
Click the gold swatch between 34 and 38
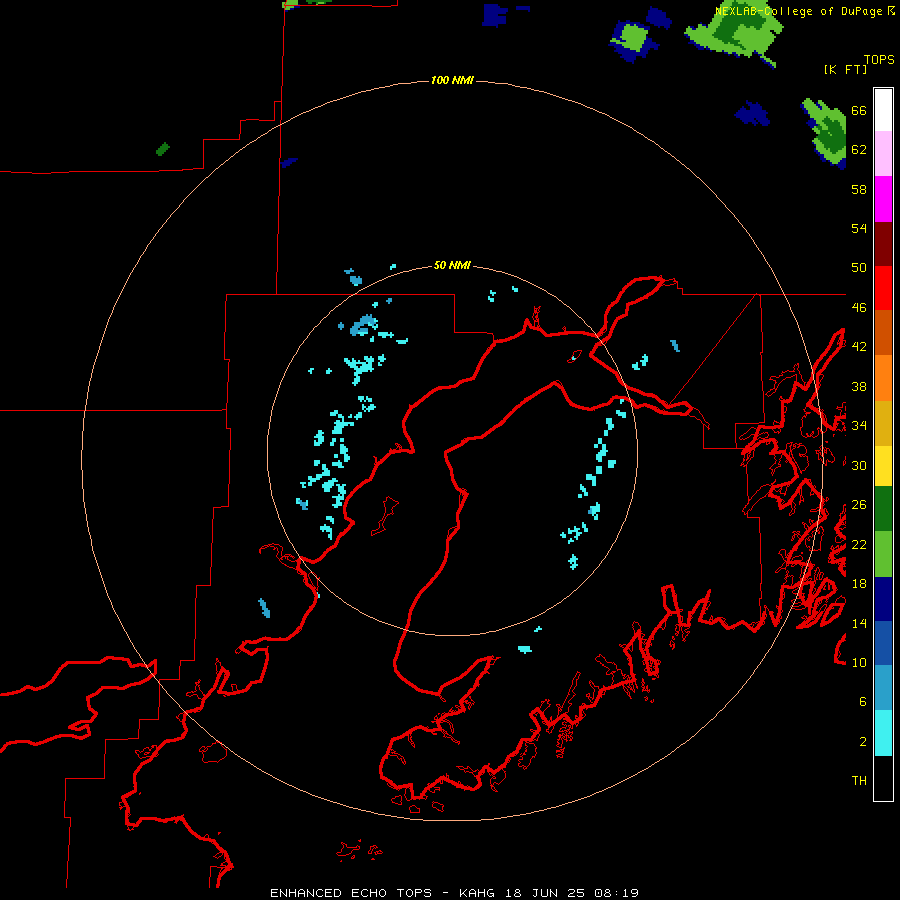883,423
